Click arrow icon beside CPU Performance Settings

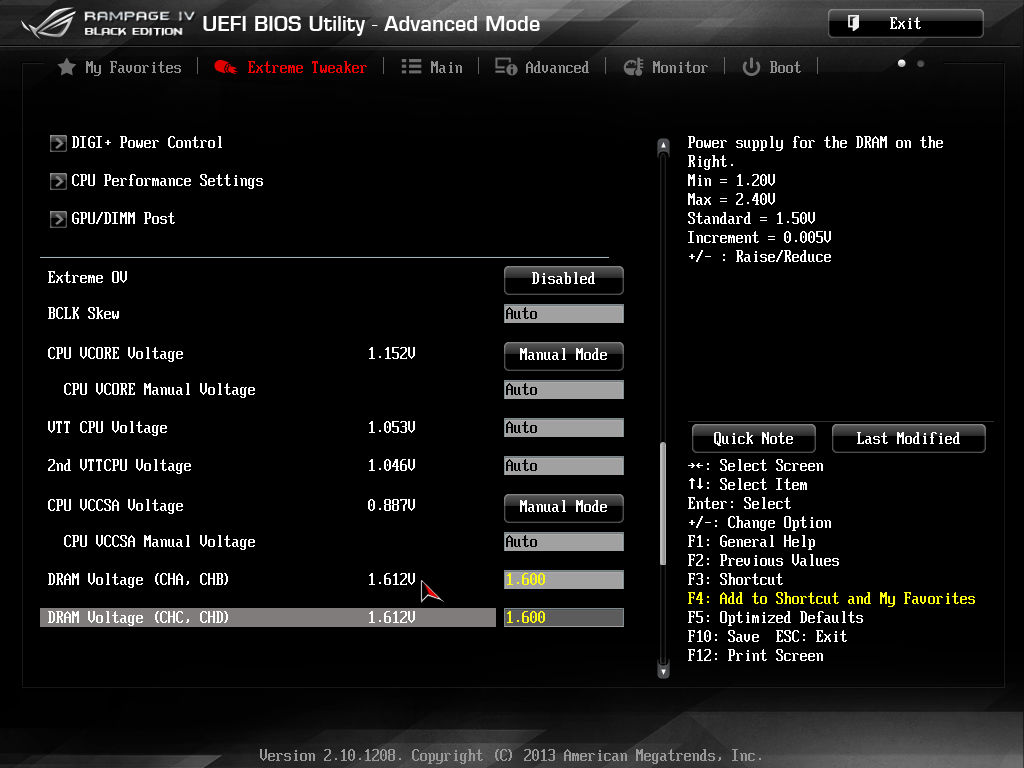(58, 181)
